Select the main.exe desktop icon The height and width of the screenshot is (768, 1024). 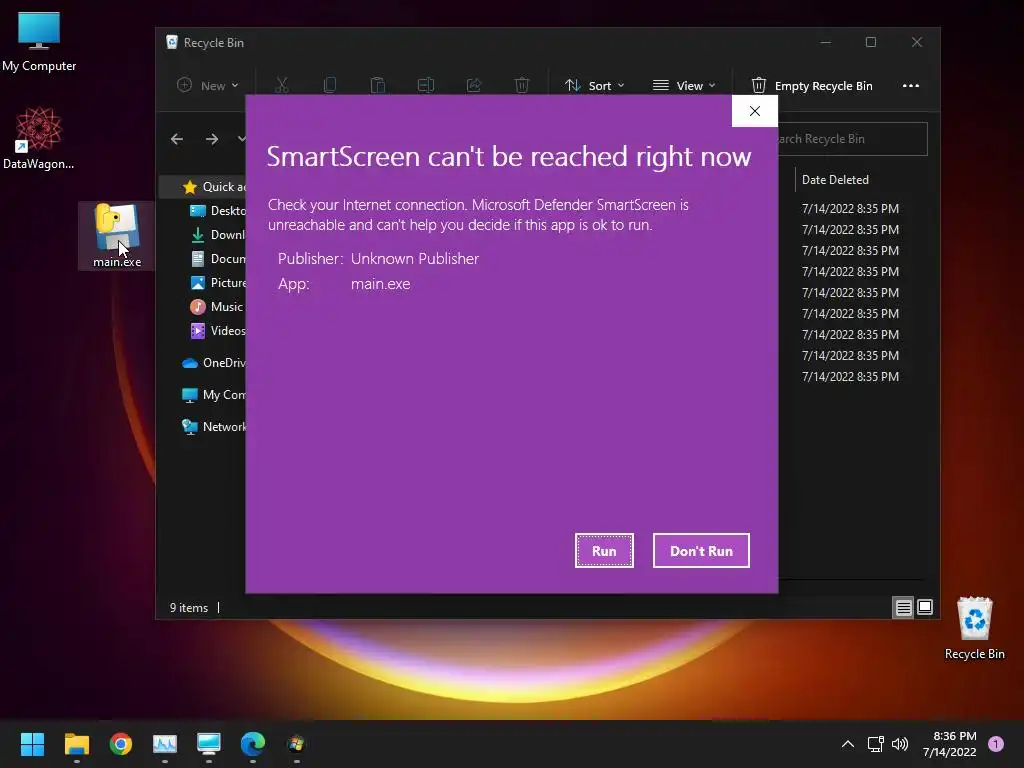pos(117,236)
